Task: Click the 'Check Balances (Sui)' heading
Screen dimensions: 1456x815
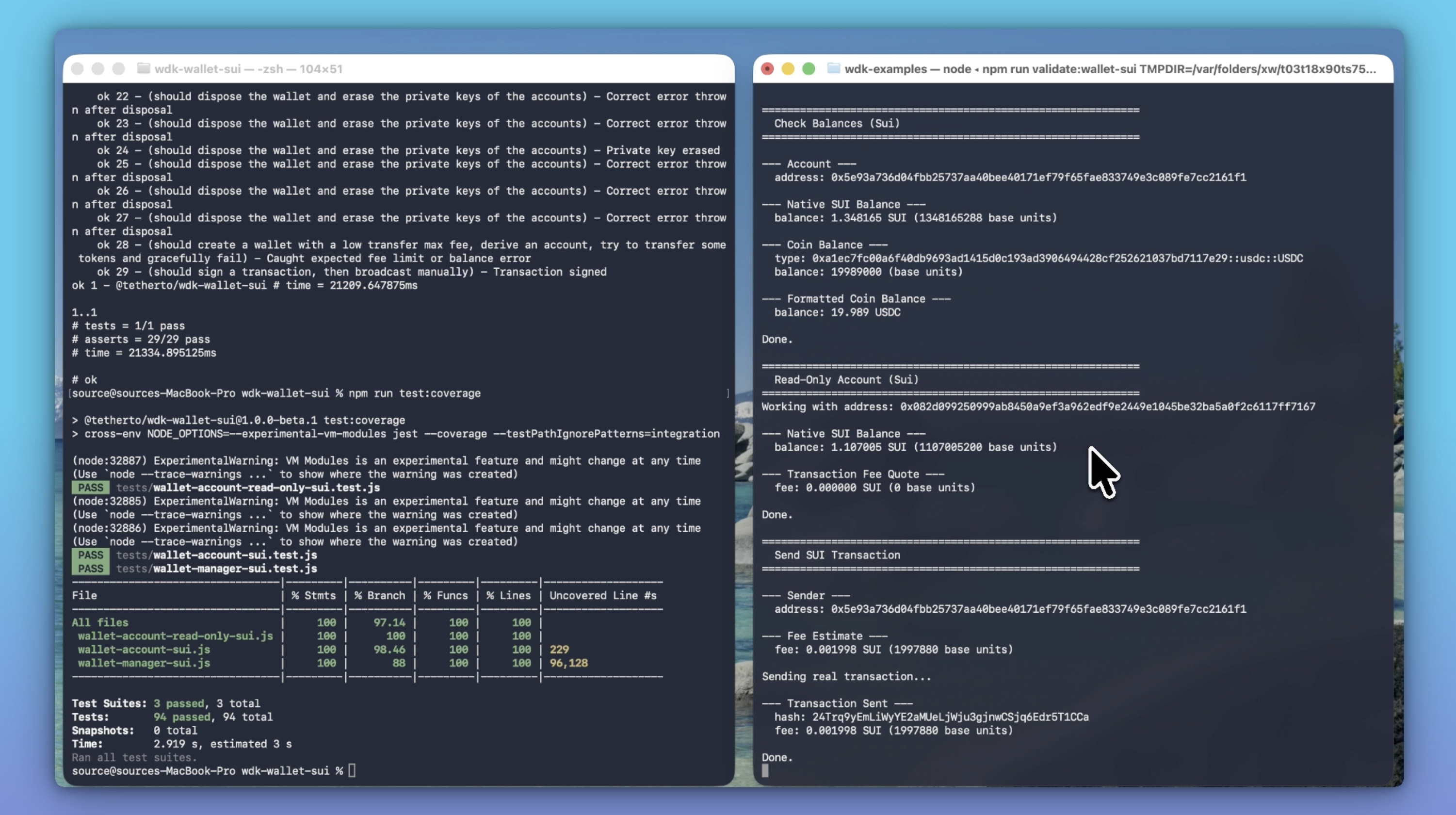Action: point(837,123)
